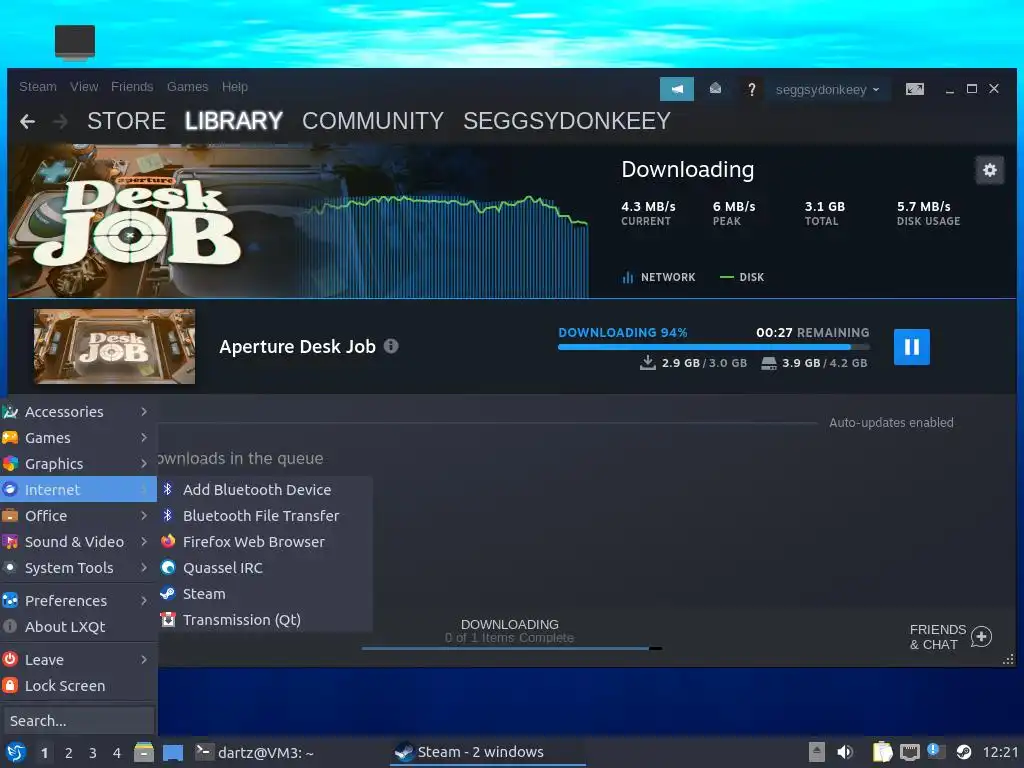Screen dimensions: 1024x768
Task: Open Friends & Chat plus icon
Action: click(981, 637)
